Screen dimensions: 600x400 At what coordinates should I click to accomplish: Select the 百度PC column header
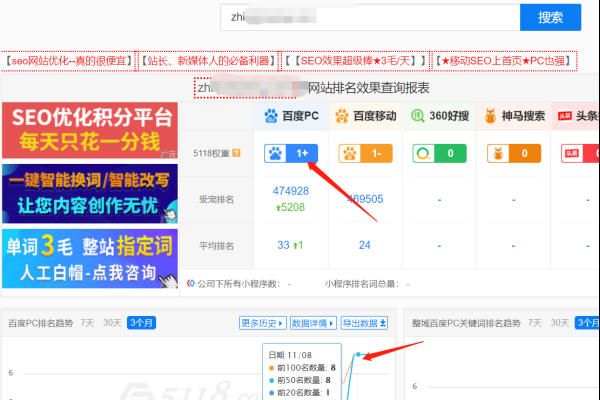tap(291, 116)
